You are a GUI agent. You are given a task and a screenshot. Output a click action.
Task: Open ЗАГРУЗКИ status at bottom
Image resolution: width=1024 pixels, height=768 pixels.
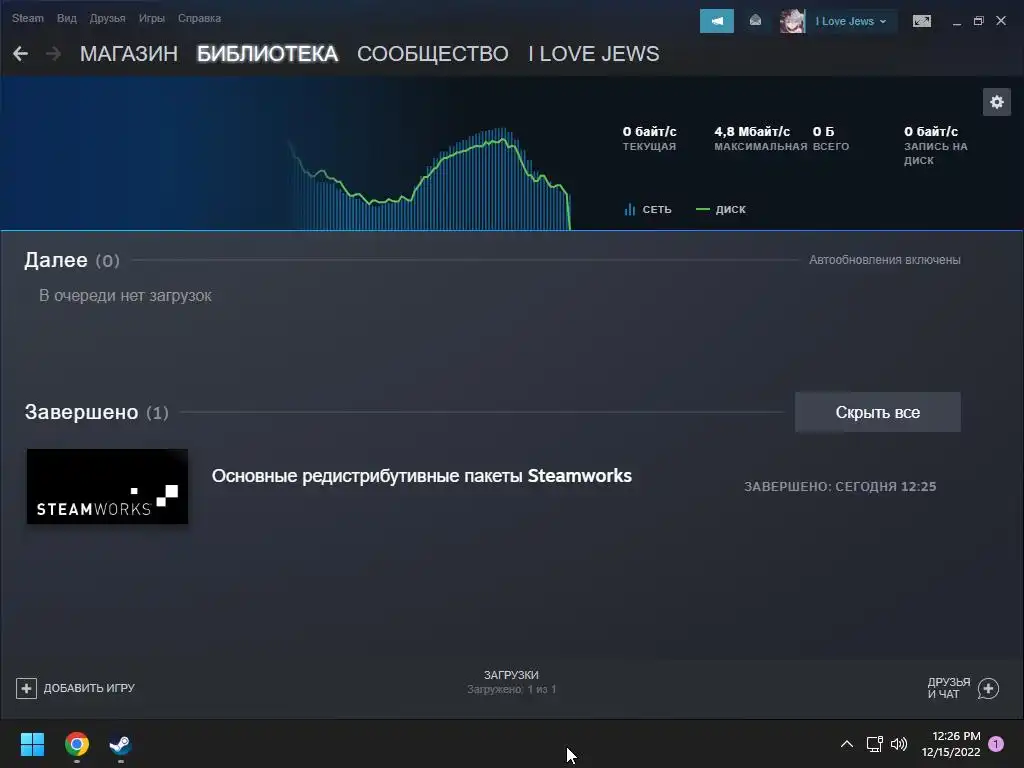pos(511,682)
